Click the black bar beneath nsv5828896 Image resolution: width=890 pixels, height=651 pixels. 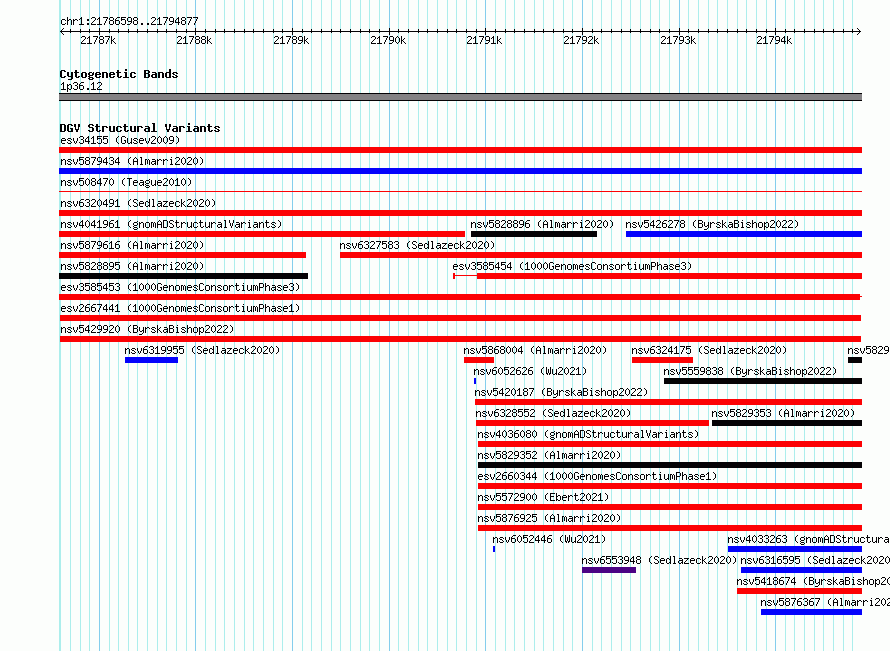point(534,234)
